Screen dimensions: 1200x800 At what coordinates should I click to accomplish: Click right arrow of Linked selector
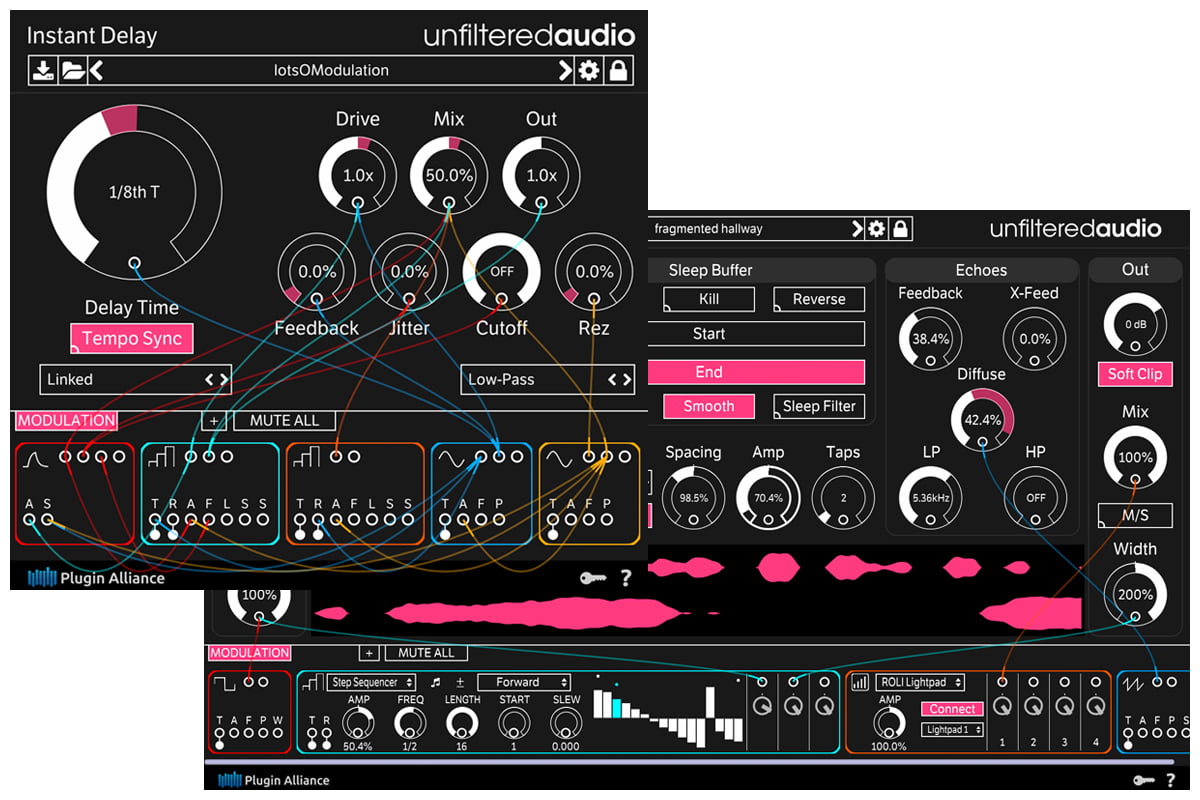[224, 379]
